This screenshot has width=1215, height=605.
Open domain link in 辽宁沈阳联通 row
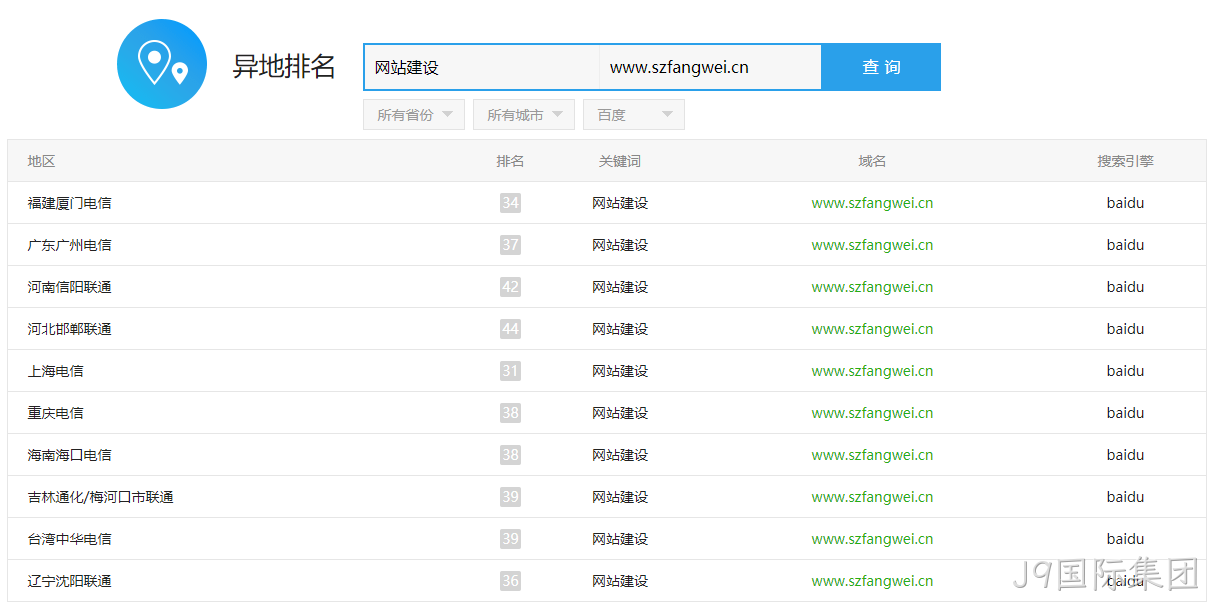(872, 581)
